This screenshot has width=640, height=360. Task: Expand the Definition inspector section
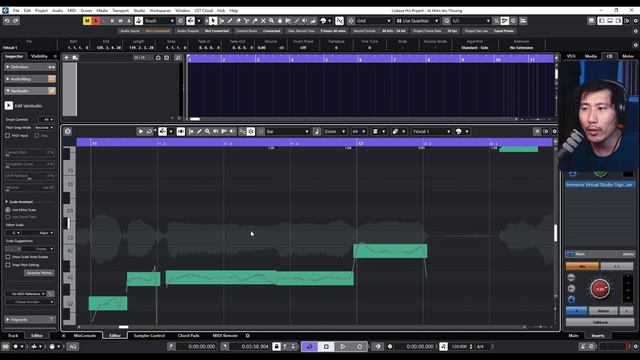click(x=29, y=67)
